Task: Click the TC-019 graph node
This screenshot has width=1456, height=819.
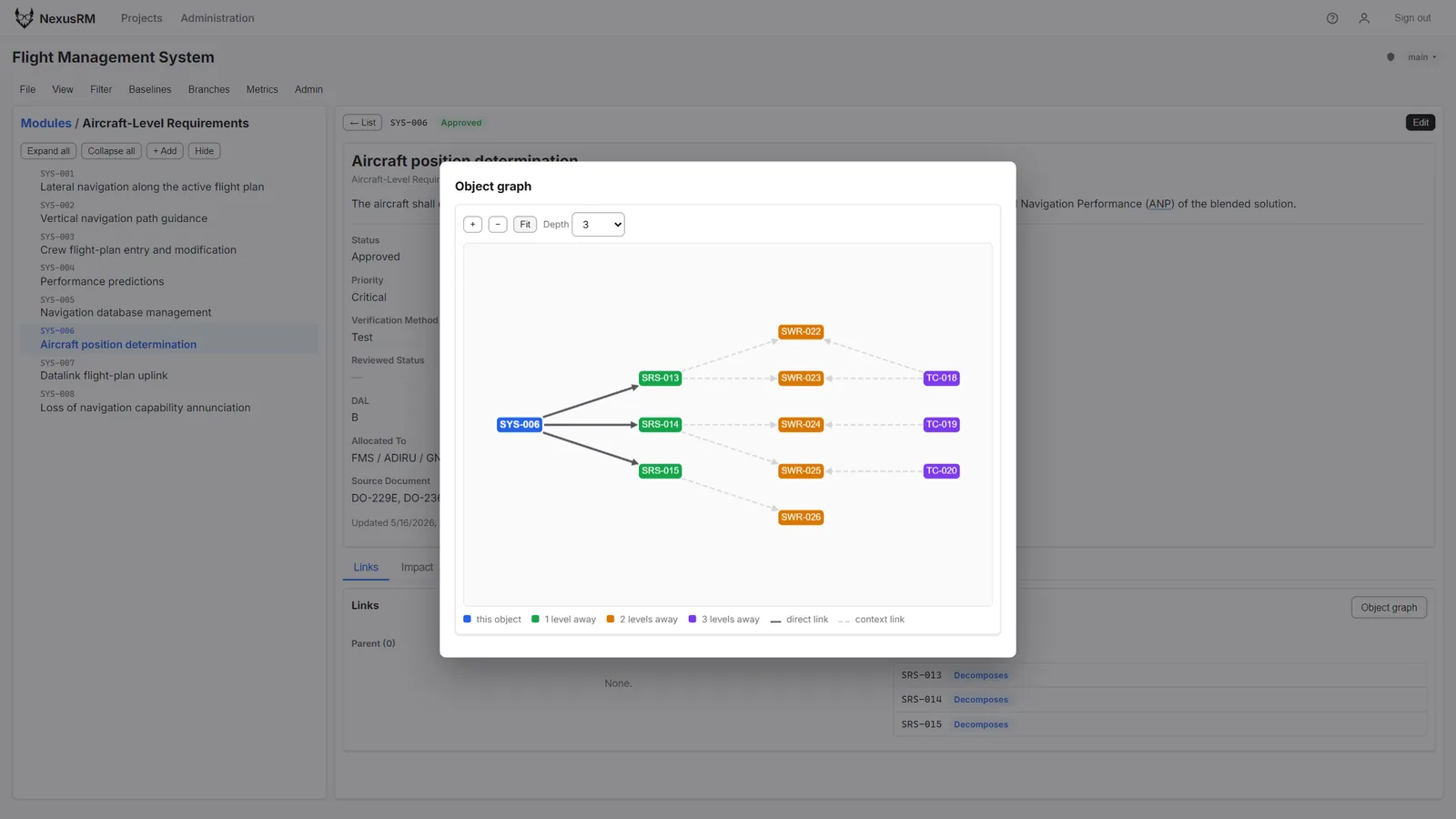Action: pos(942,425)
